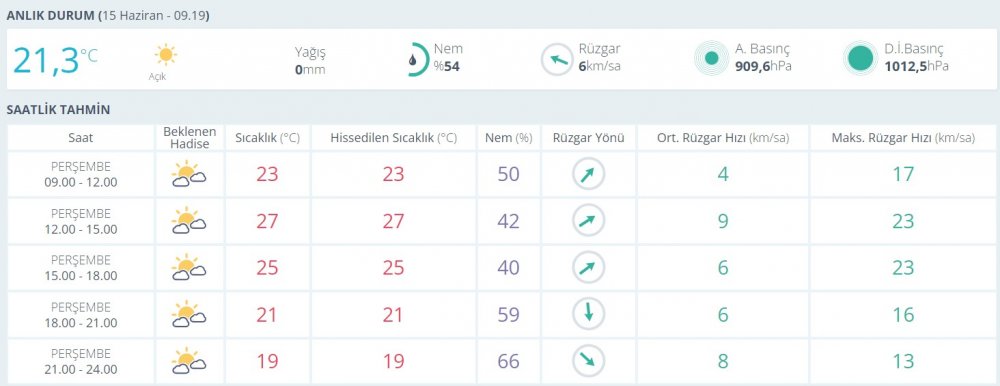Click partly cloudy icon for 15.00 - 18.00 row
Screen dimensions: 1000x386
tap(188, 268)
